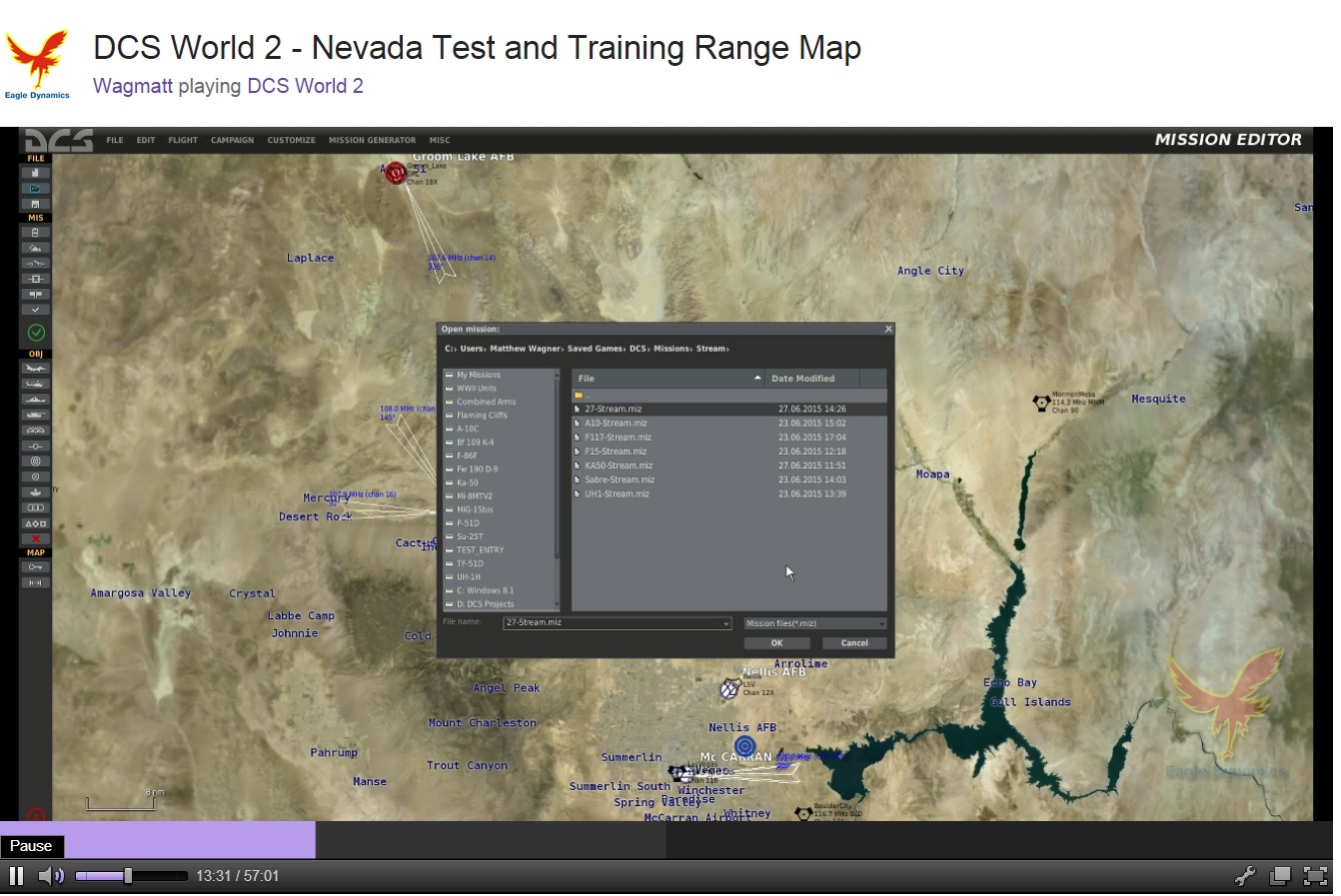Open the FLIGHT menu
This screenshot has height=896, width=1341.
tap(183, 140)
